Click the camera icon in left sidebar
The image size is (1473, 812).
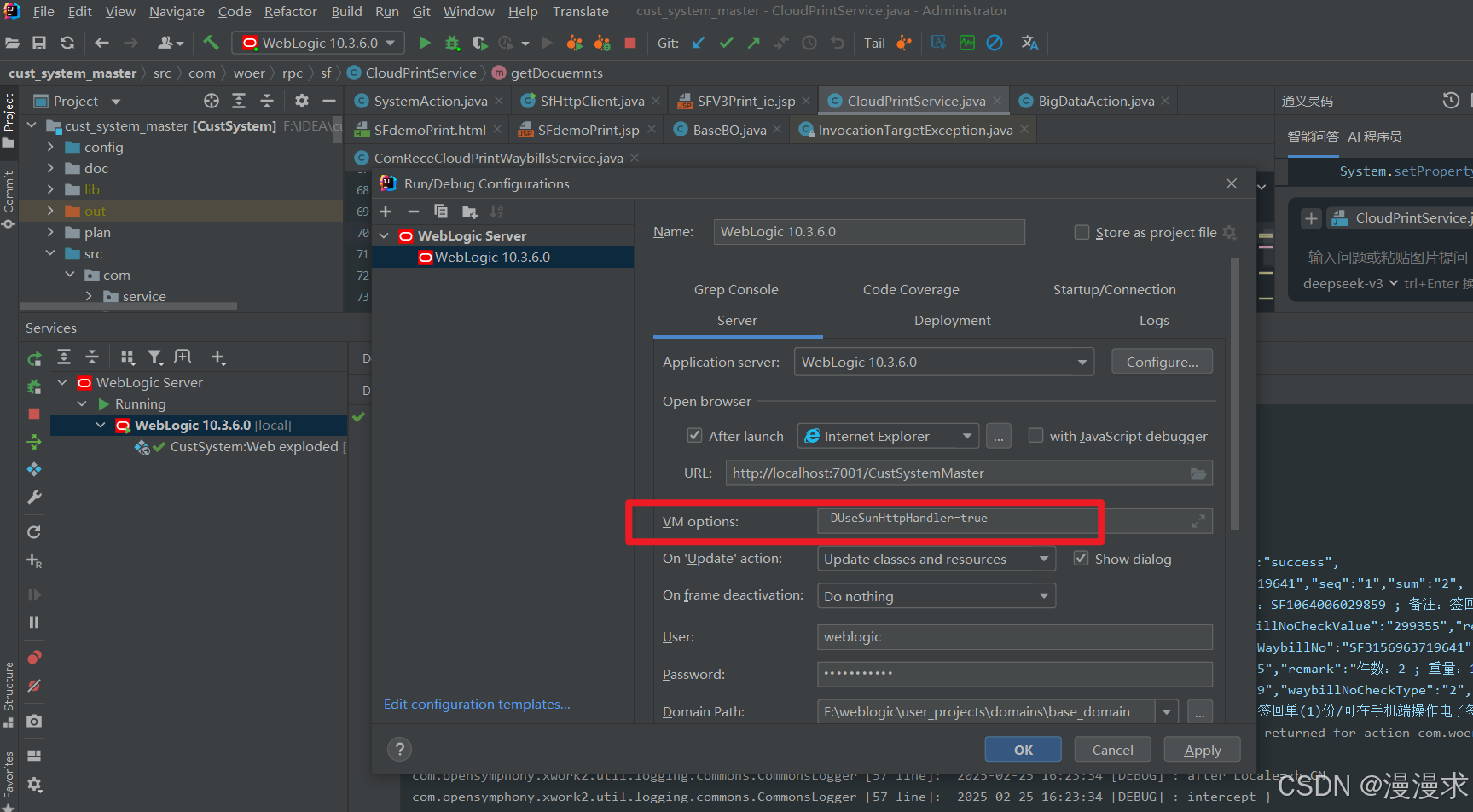pyautogui.click(x=34, y=721)
